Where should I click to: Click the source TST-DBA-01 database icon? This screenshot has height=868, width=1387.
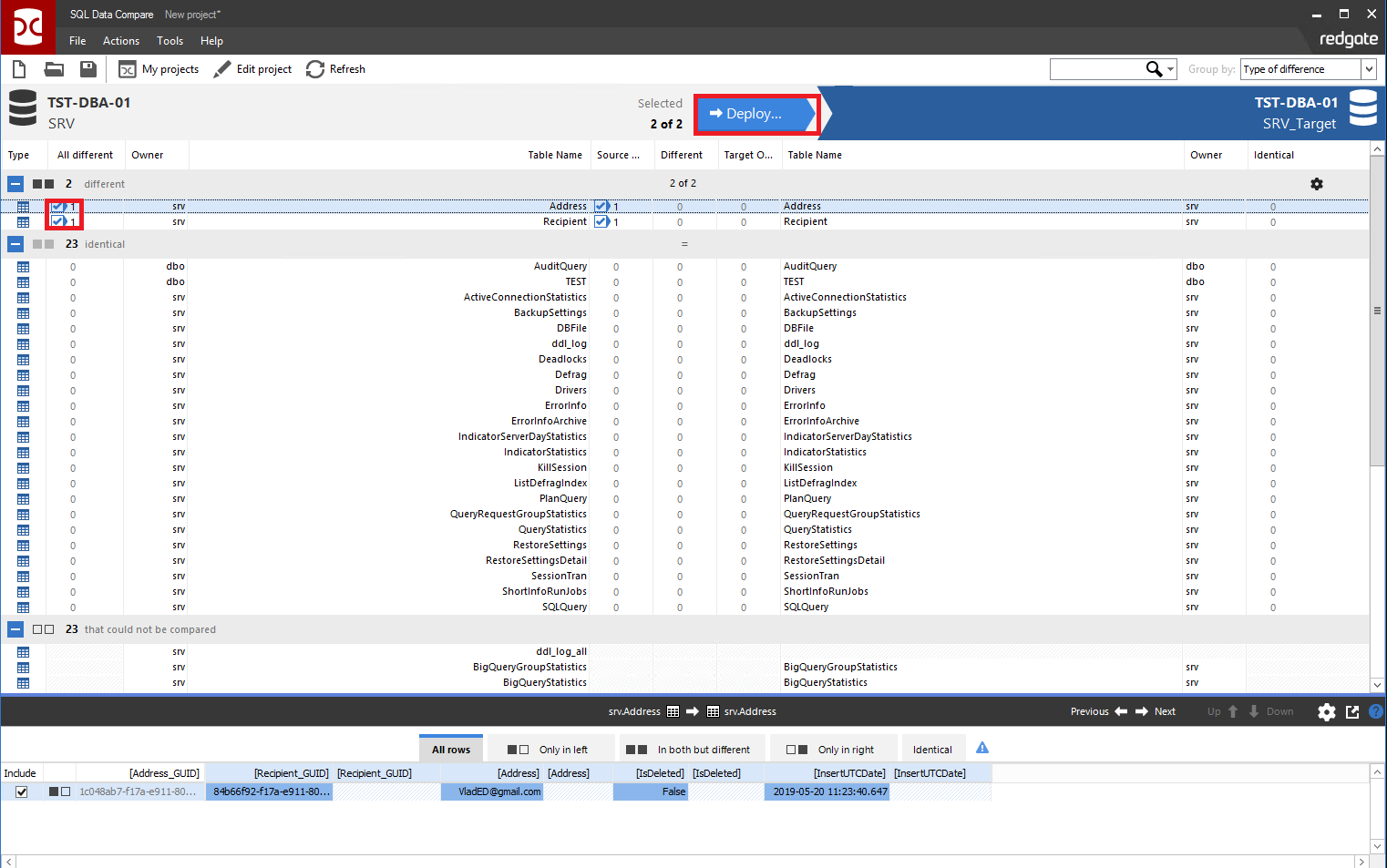[x=23, y=107]
